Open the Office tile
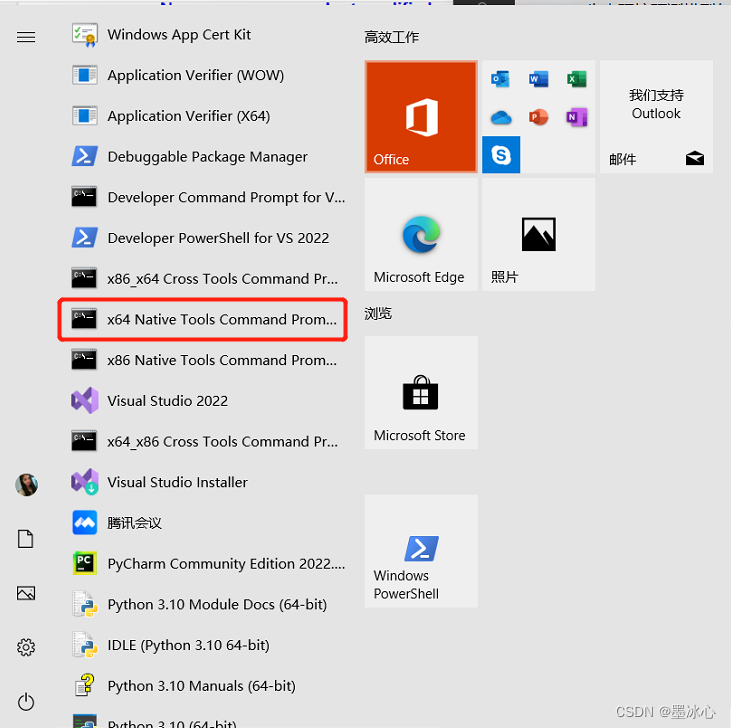This screenshot has height=728, width=731. click(421, 117)
